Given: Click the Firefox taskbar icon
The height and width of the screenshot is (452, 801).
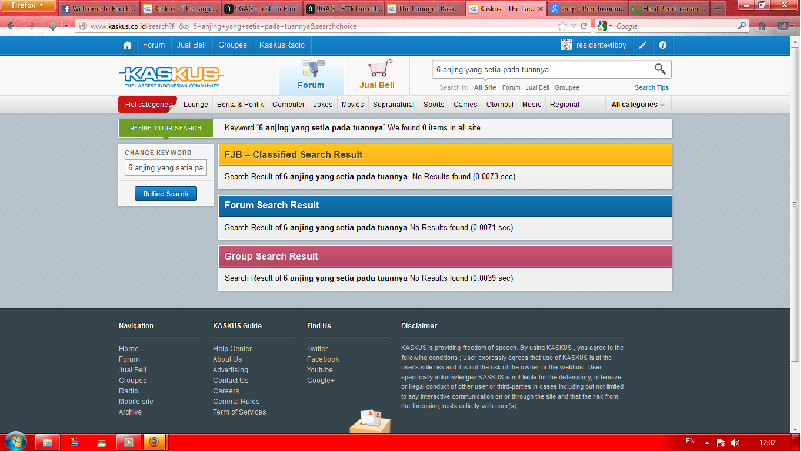Looking at the screenshot, I should tap(154, 442).
